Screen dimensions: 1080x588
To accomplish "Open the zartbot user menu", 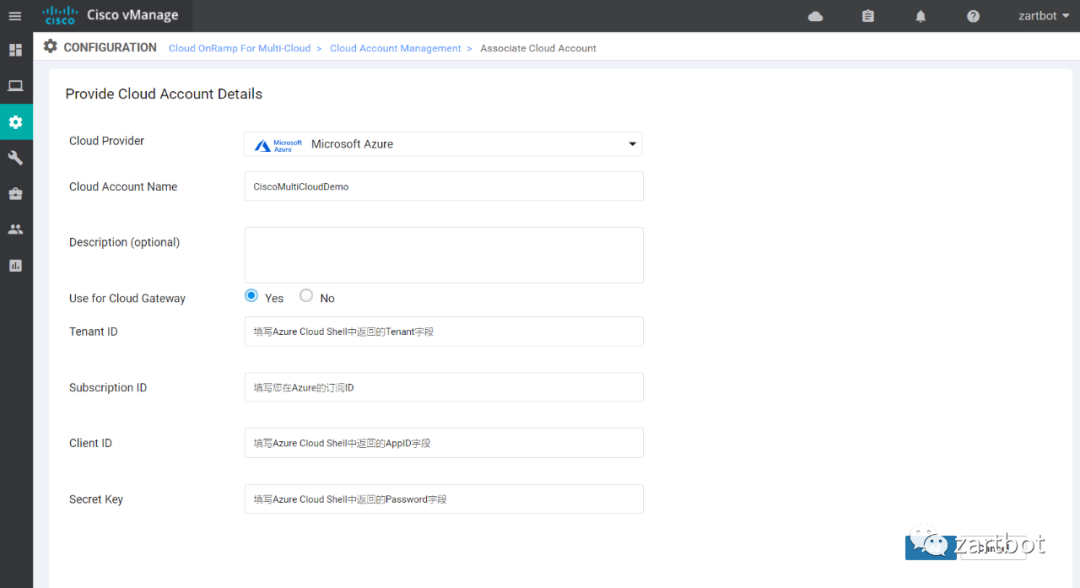I will point(1043,16).
